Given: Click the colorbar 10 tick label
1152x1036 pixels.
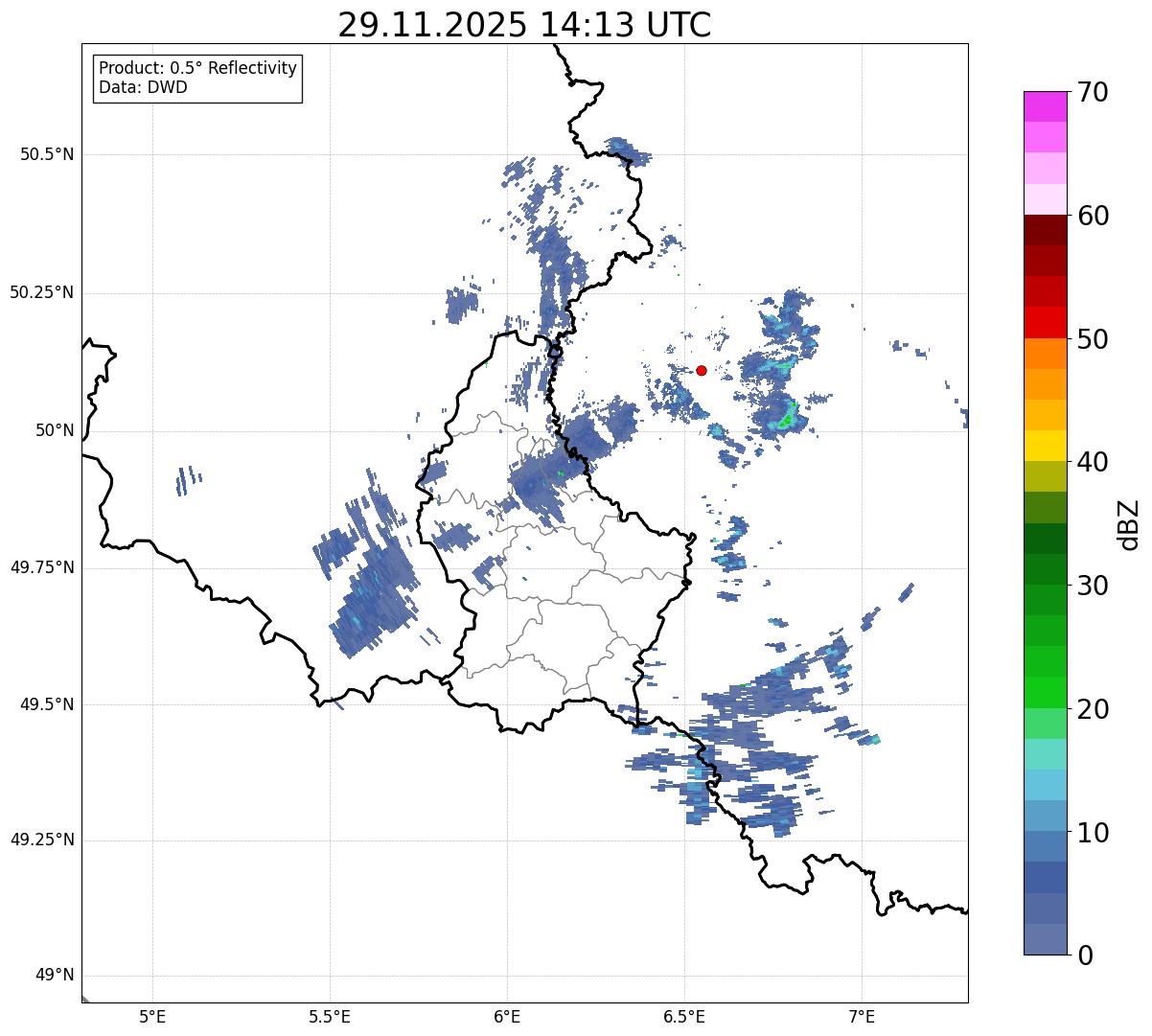Looking at the screenshot, I should pyautogui.click(x=1093, y=832).
